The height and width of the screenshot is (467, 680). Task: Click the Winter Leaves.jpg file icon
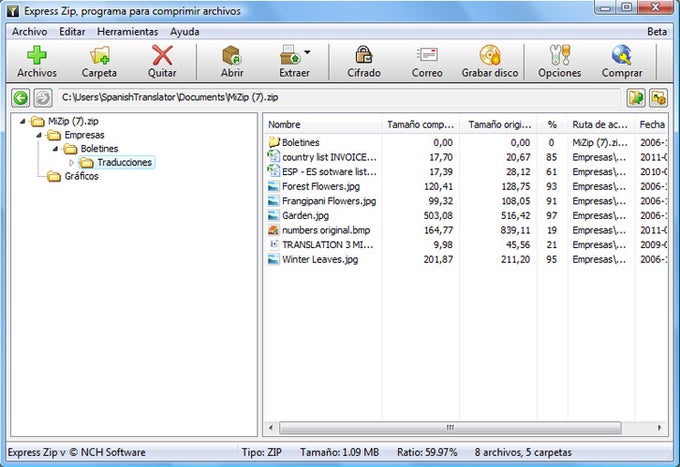[x=274, y=259]
